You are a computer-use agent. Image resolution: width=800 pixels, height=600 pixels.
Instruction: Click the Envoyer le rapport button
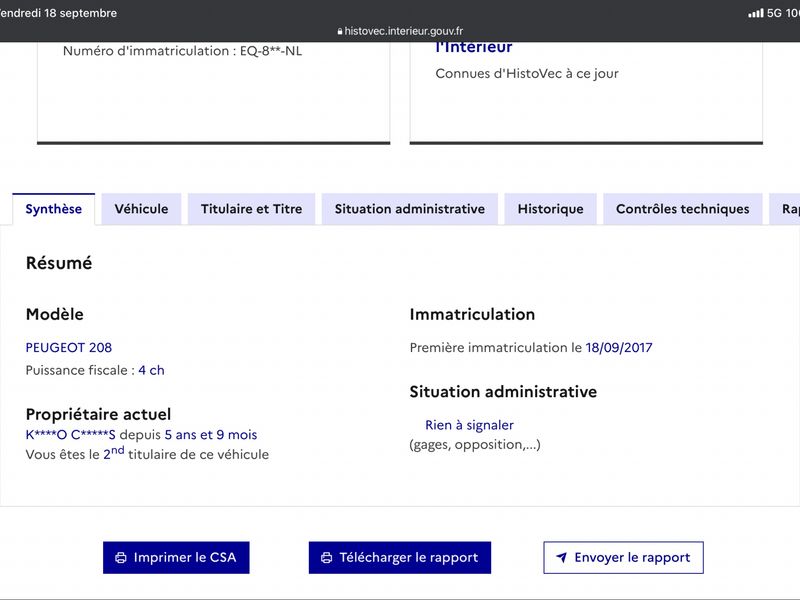point(623,558)
